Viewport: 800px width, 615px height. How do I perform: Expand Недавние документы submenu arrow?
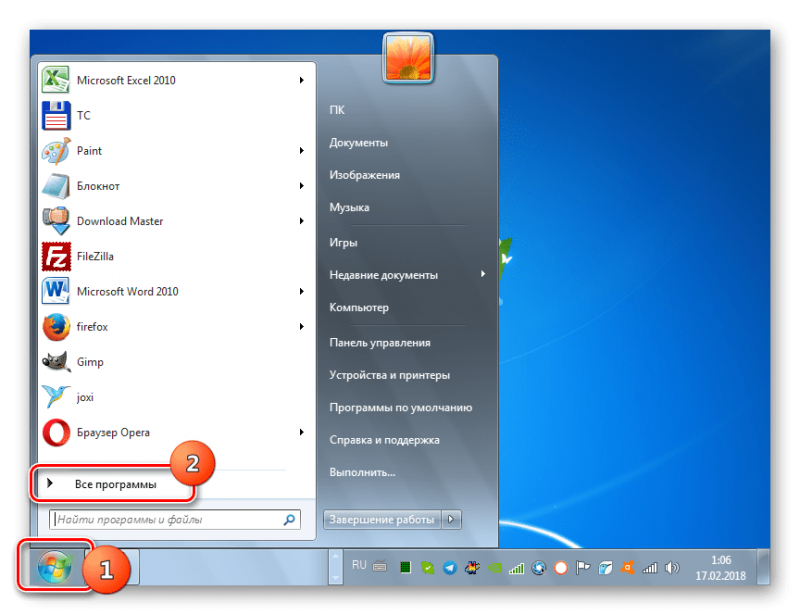[x=482, y=275]
